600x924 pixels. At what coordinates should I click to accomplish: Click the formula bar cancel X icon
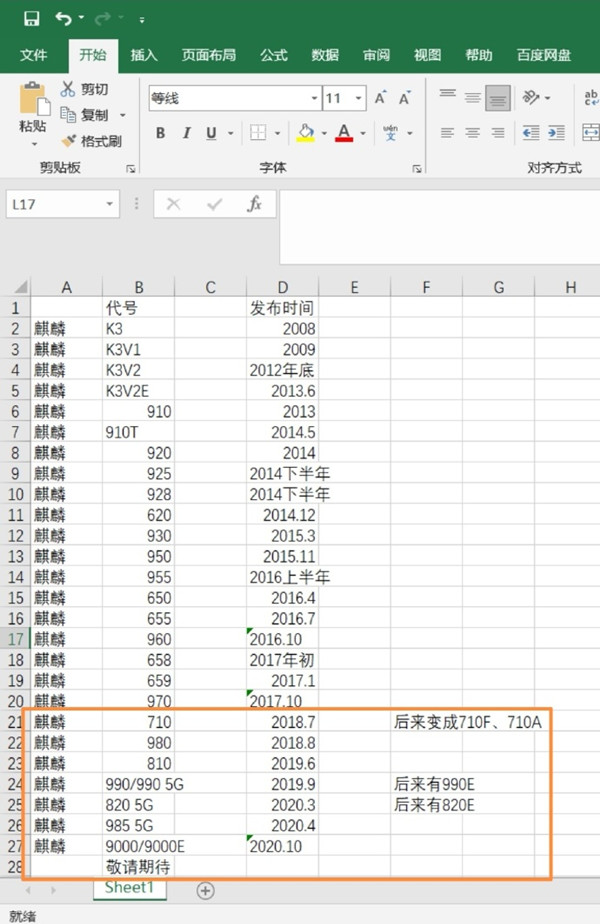coord(173,204)
